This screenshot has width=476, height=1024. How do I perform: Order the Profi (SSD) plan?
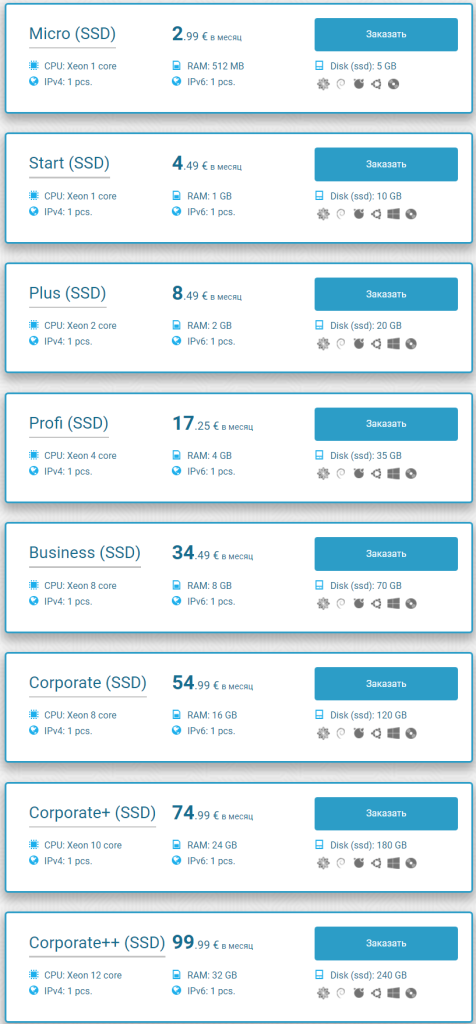click(x=386, y=424)
